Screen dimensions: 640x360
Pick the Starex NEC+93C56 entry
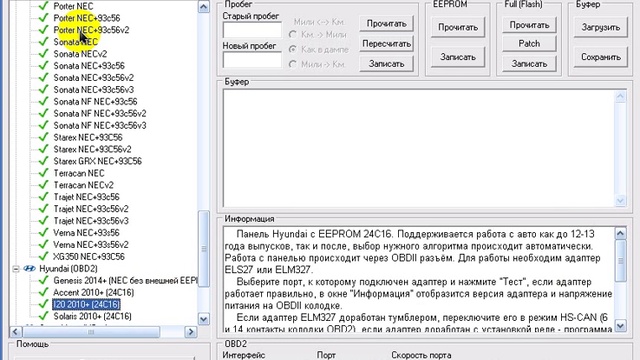88,137
